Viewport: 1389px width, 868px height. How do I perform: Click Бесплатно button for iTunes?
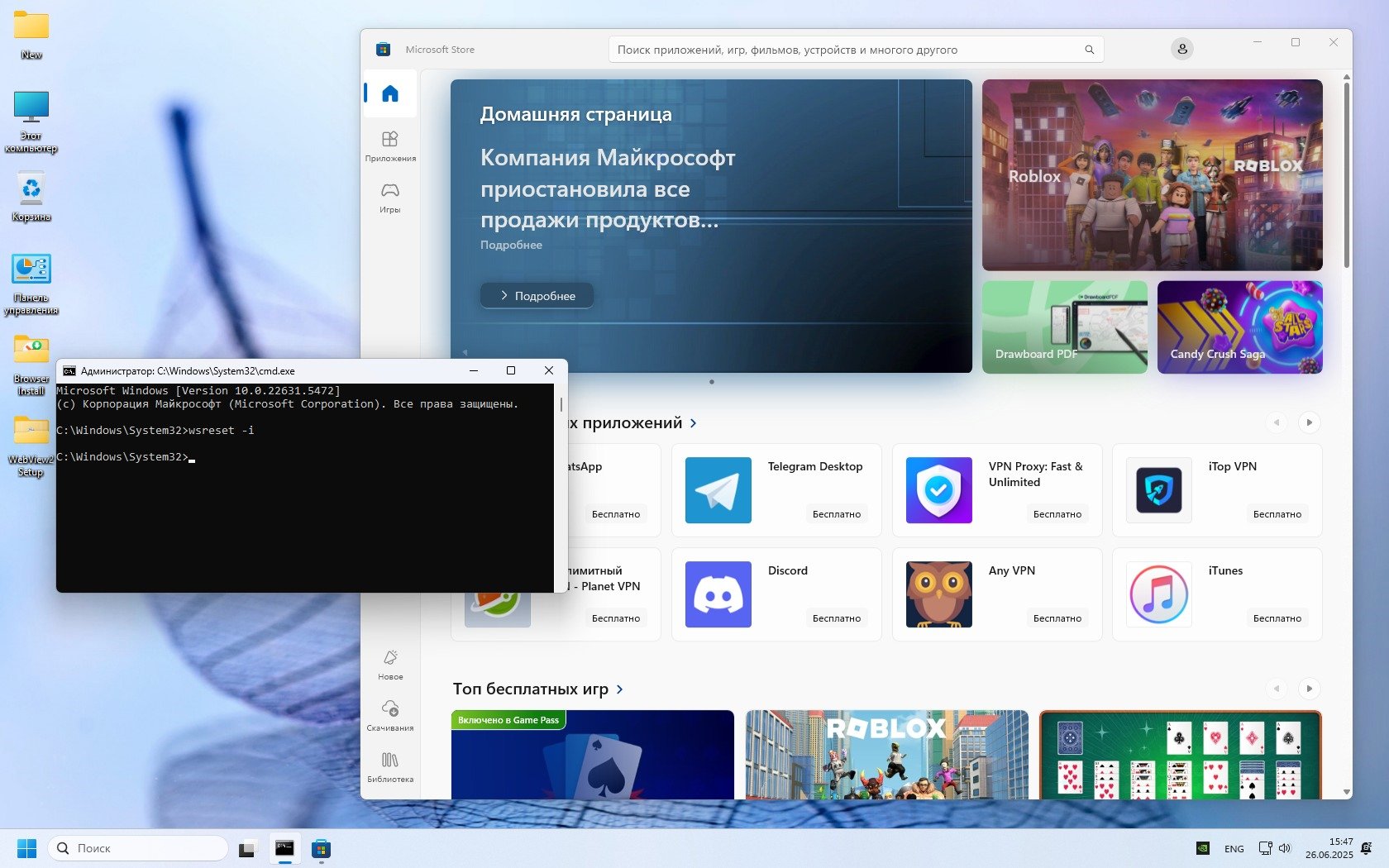coord(1277,618)
